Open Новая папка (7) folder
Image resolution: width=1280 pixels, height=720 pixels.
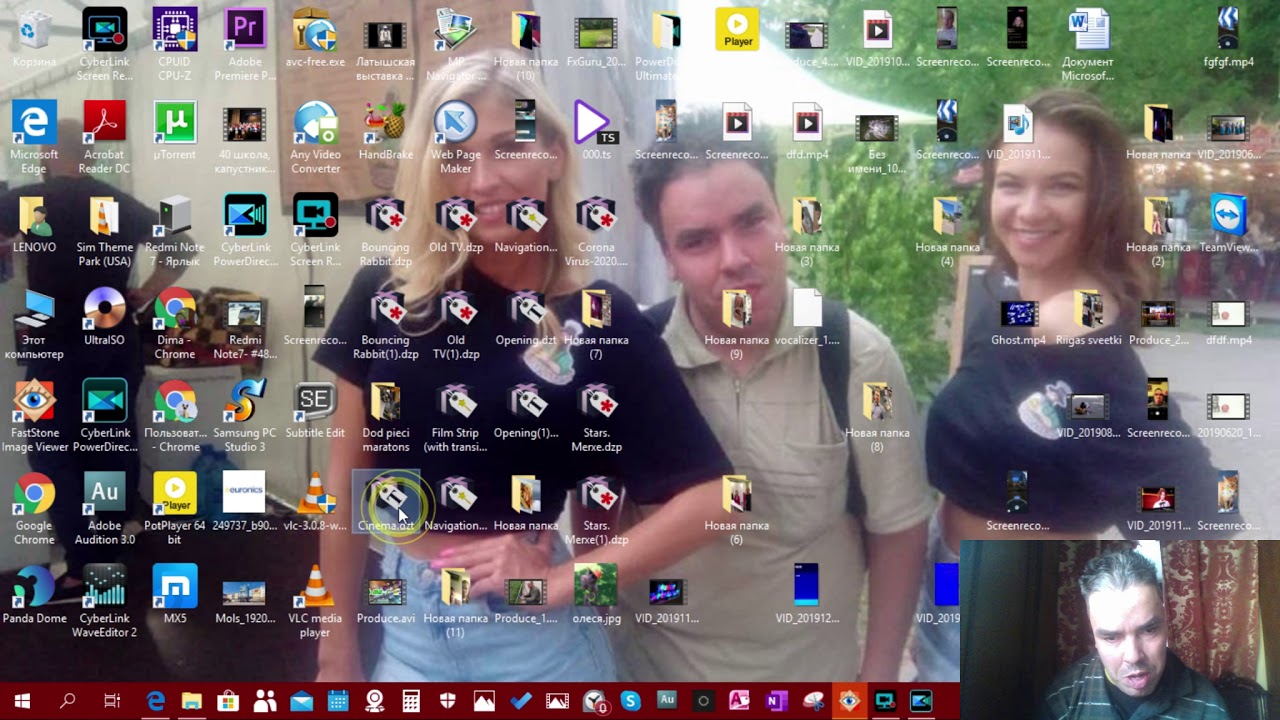coord(596,322)
